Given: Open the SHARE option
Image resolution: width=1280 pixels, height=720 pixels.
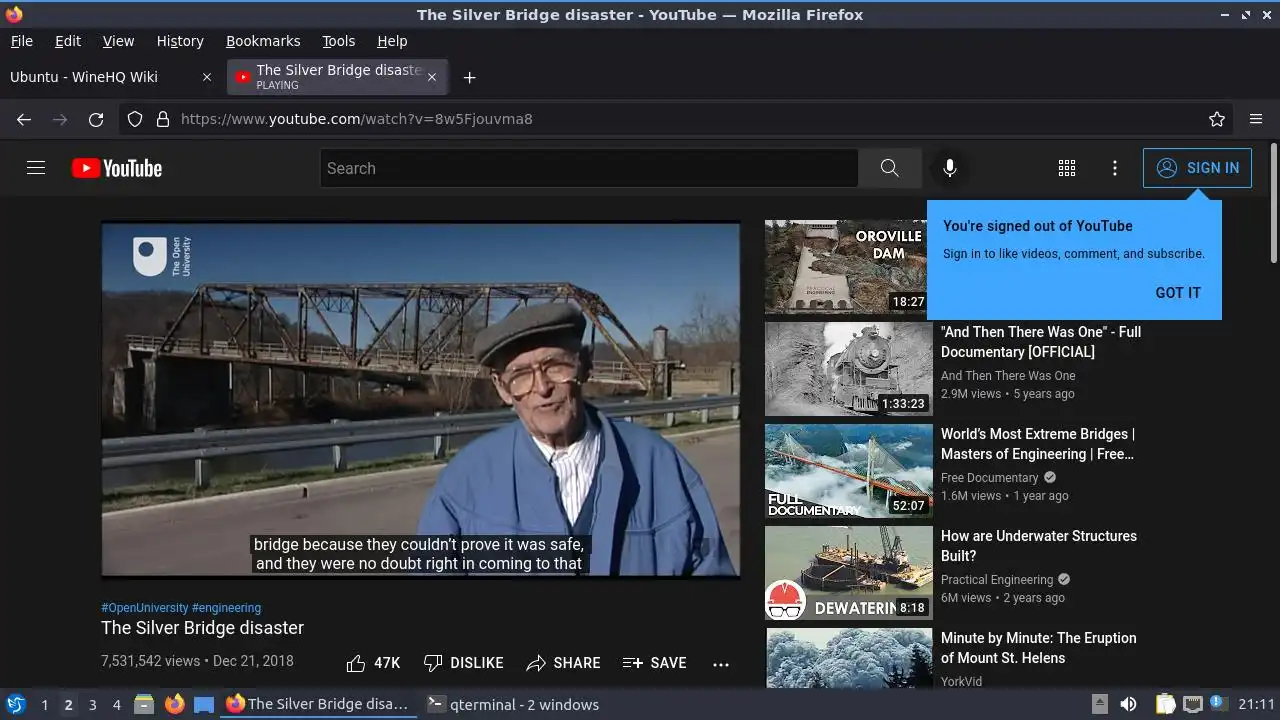Looking at the screenshot, I should pyautogui.click(x=563, y=663).
